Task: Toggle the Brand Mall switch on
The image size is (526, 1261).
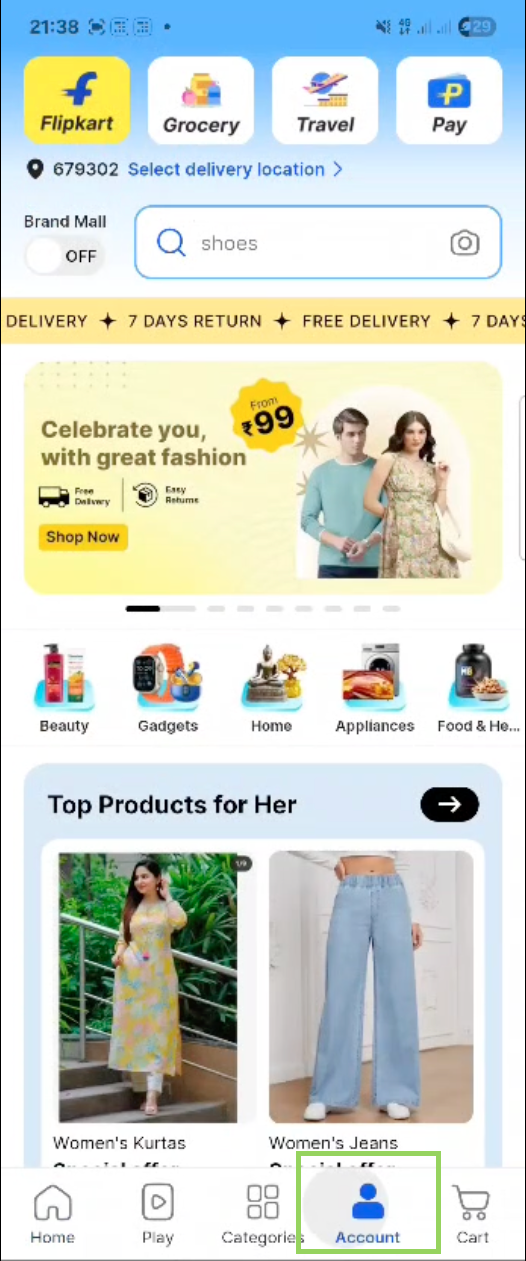Action: click(63, 256)
